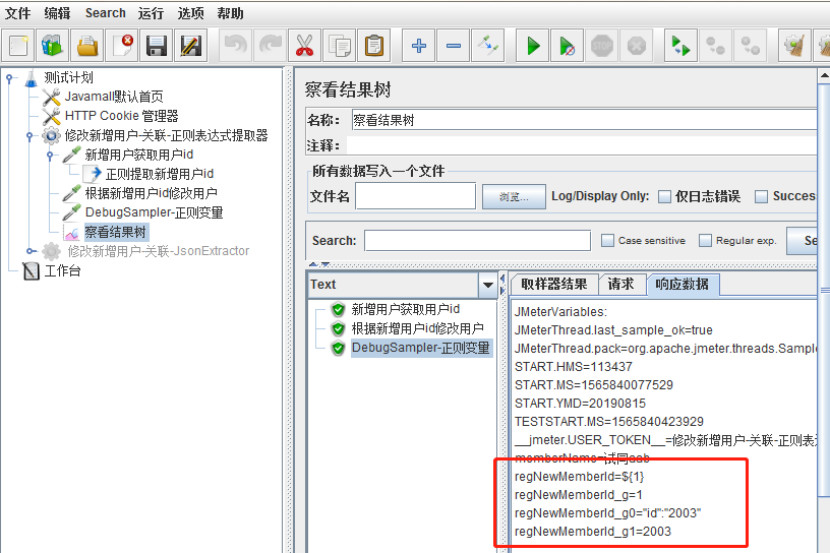
Task: Click the Open file folder icon
Action: (x=87, y=46)
